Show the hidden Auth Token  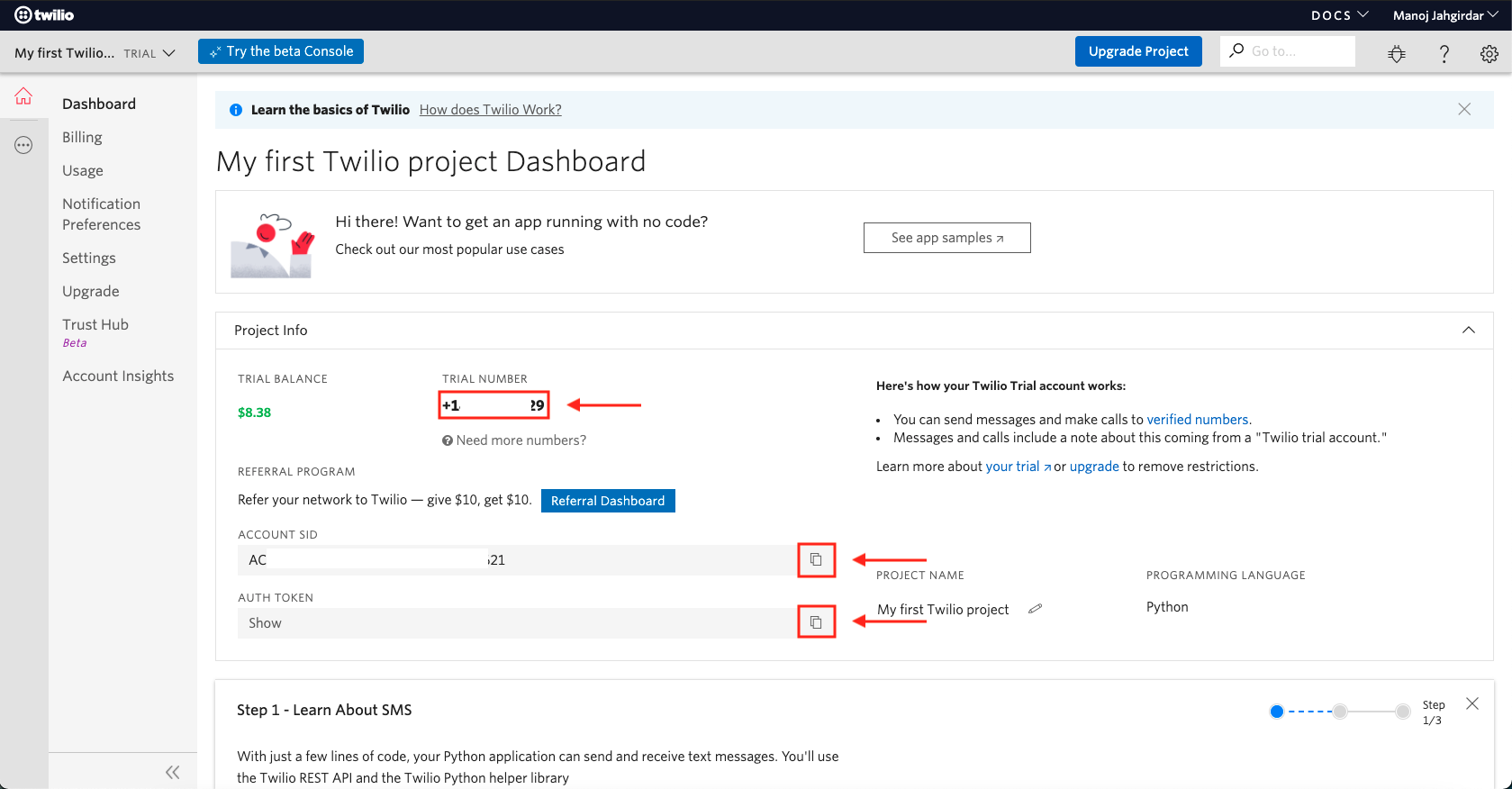tap(265, 623)
